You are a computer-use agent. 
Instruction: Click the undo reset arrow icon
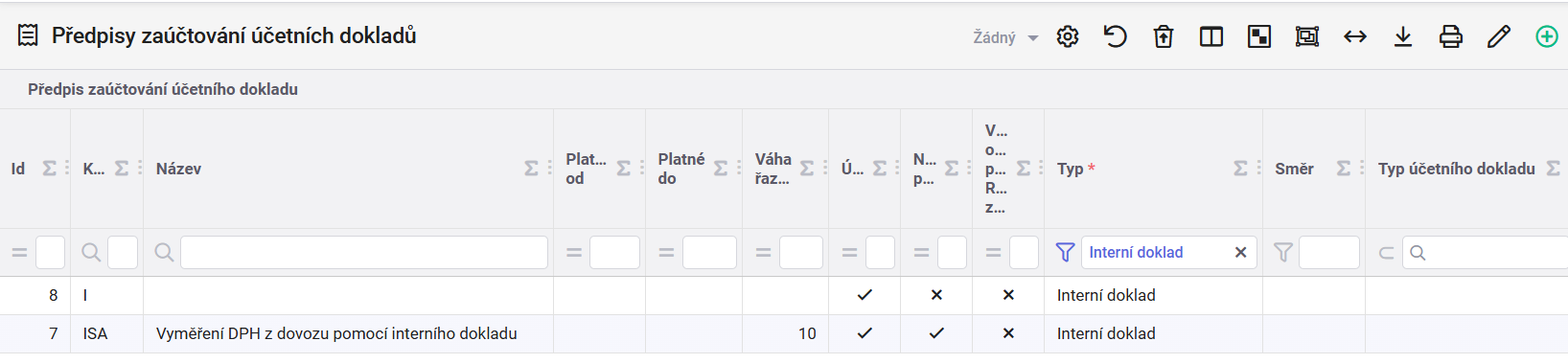click(1115, 36)
